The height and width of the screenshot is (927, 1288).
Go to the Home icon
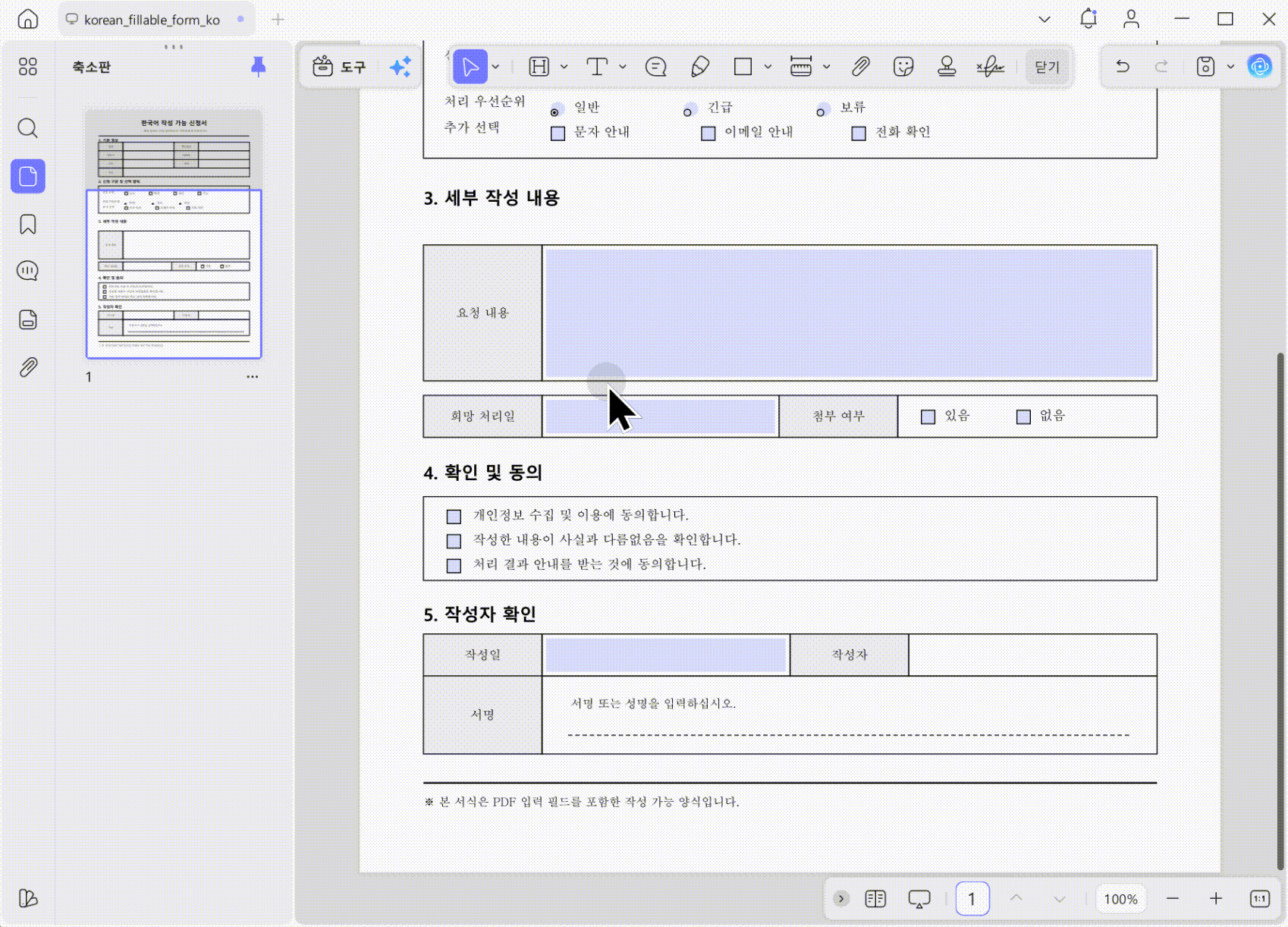tap(28, 19)
